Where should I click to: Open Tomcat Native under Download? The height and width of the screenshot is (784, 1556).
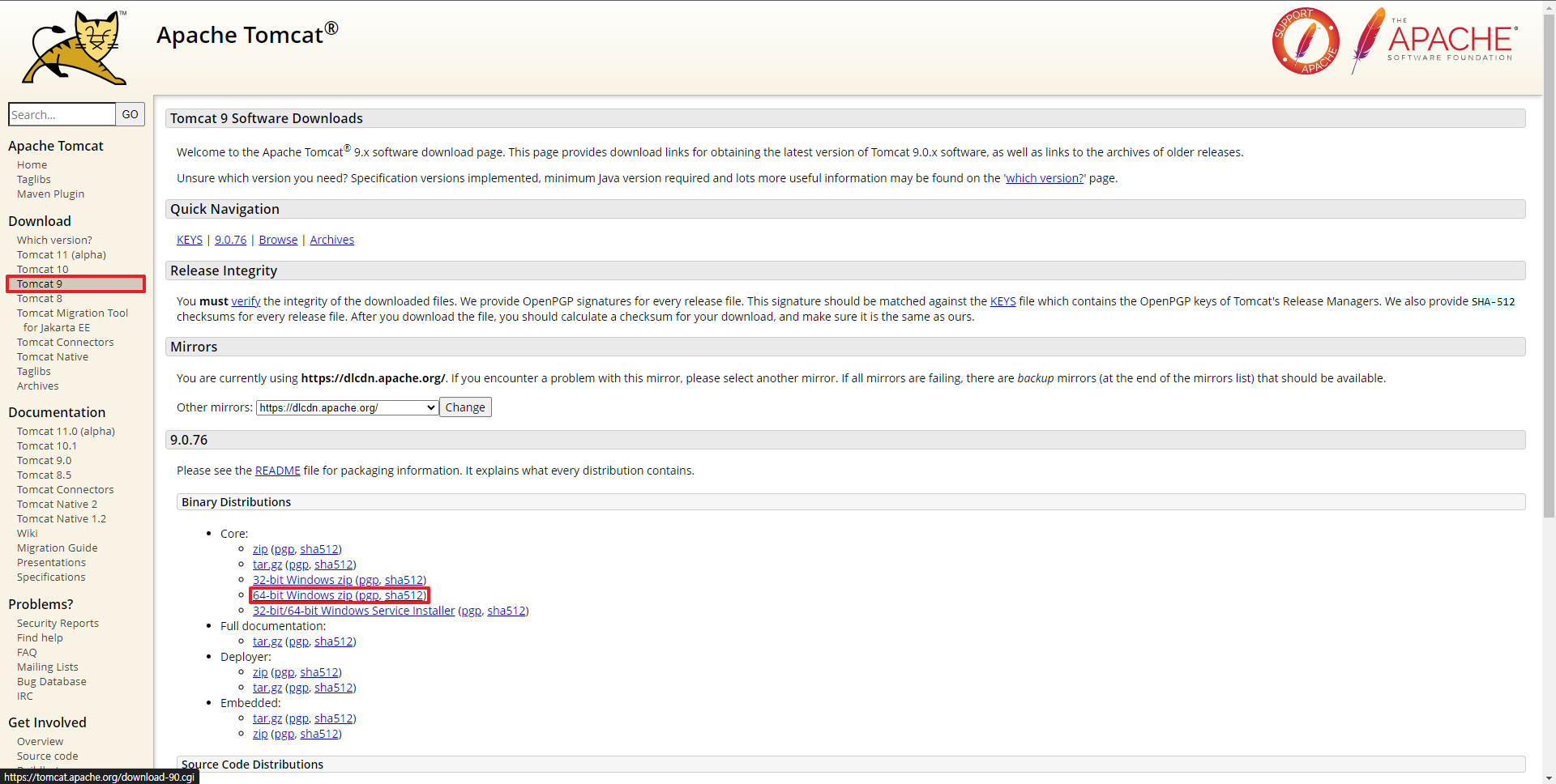click(x=53, y=356)
